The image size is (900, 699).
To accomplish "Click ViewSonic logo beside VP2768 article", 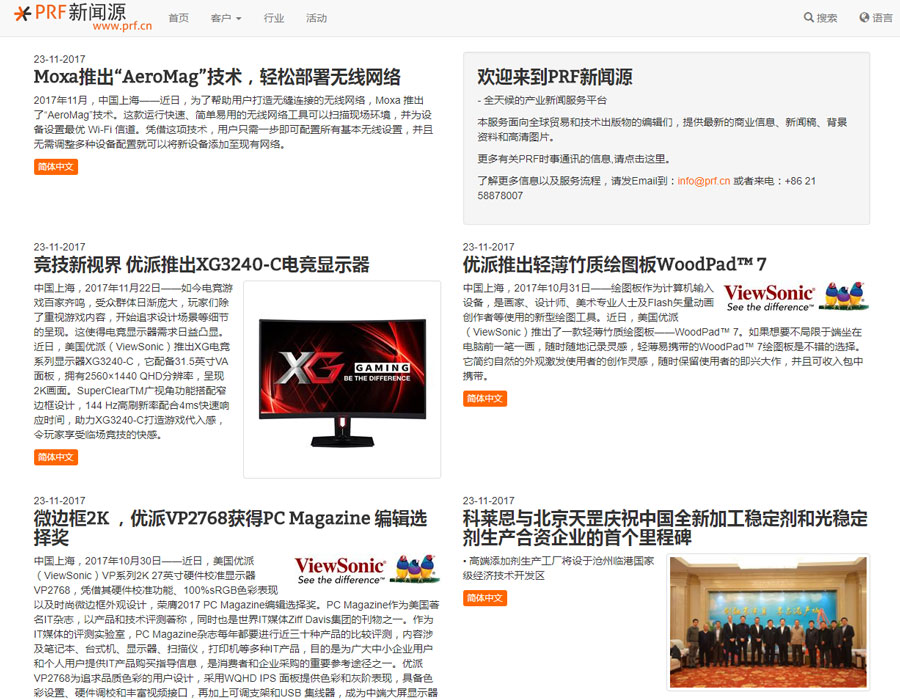I will (367, 570).
